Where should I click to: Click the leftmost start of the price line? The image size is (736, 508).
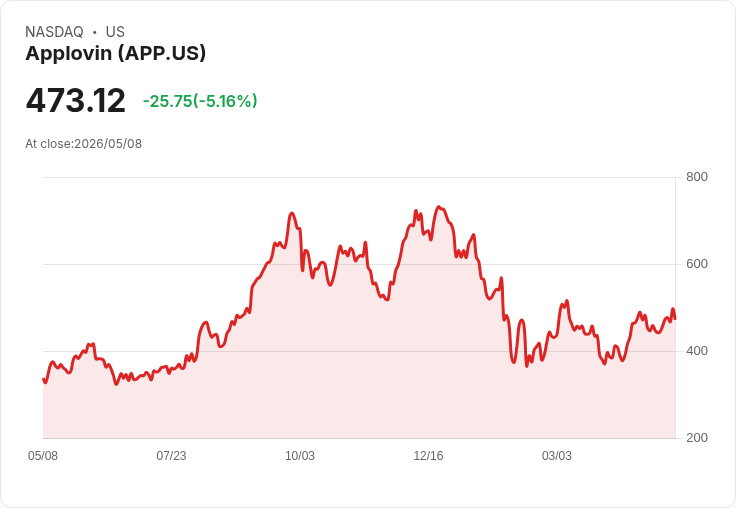pyautogui.click(x=44, y=379)
